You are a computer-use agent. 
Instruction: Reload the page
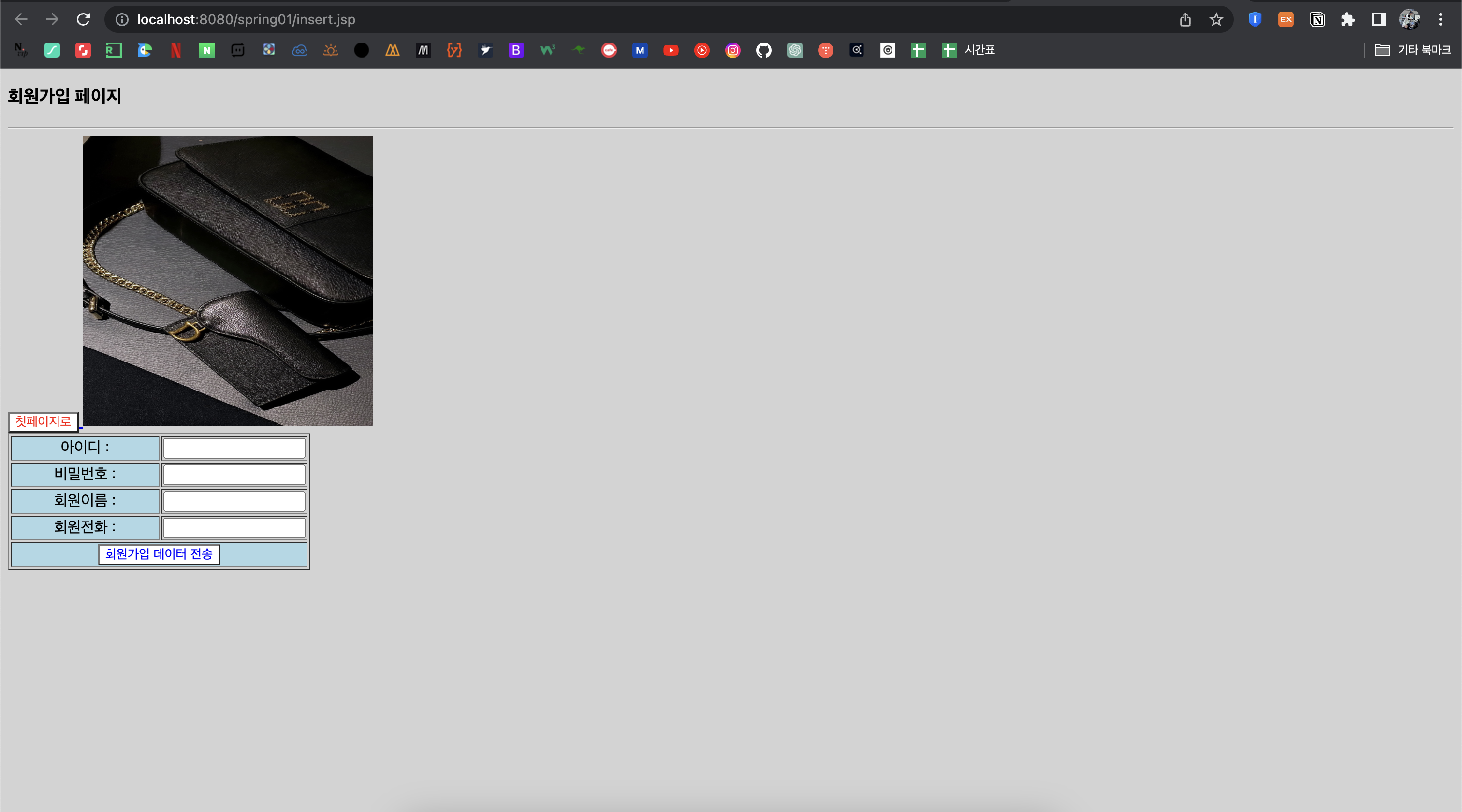(84, 19)
